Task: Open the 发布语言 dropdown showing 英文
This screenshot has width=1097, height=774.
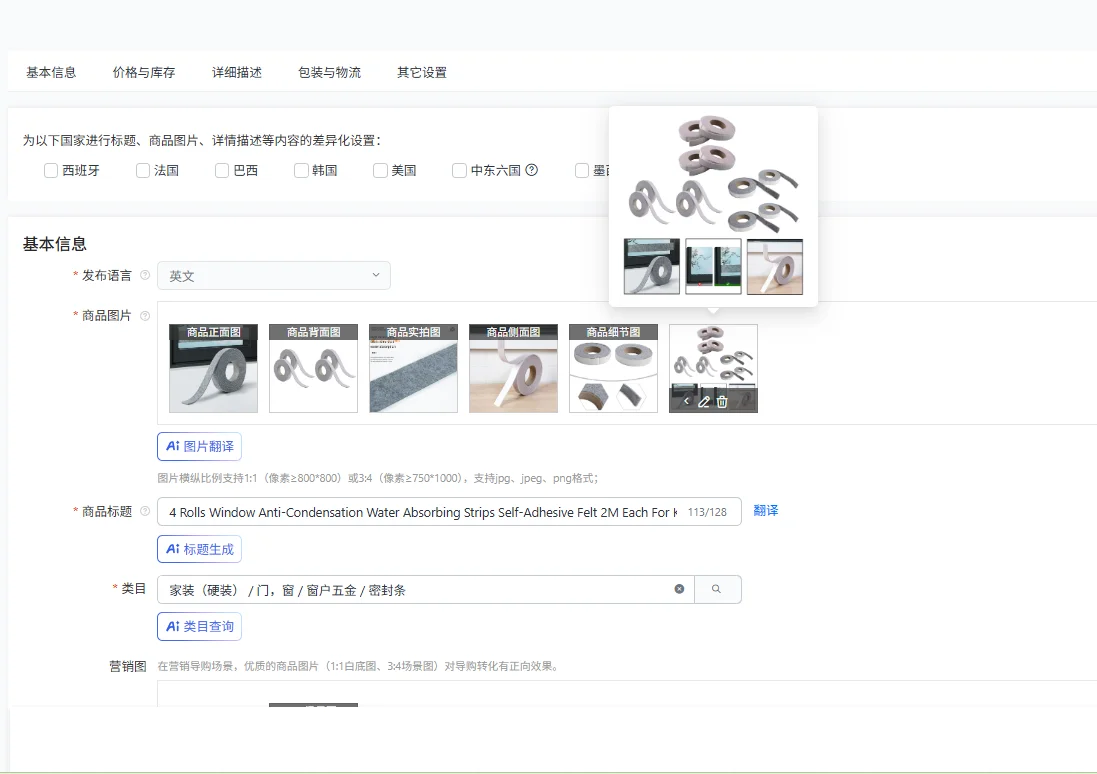Action: [x=274, y=276]
